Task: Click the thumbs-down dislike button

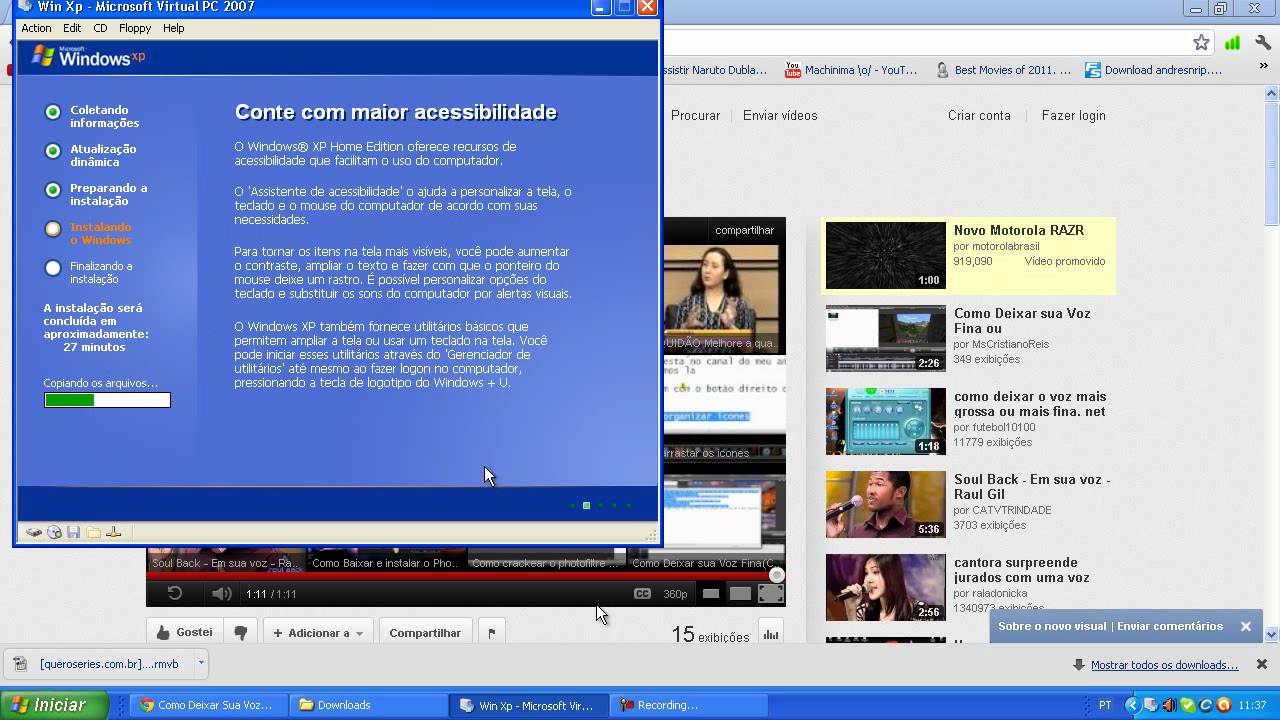Action: [240, 633]
